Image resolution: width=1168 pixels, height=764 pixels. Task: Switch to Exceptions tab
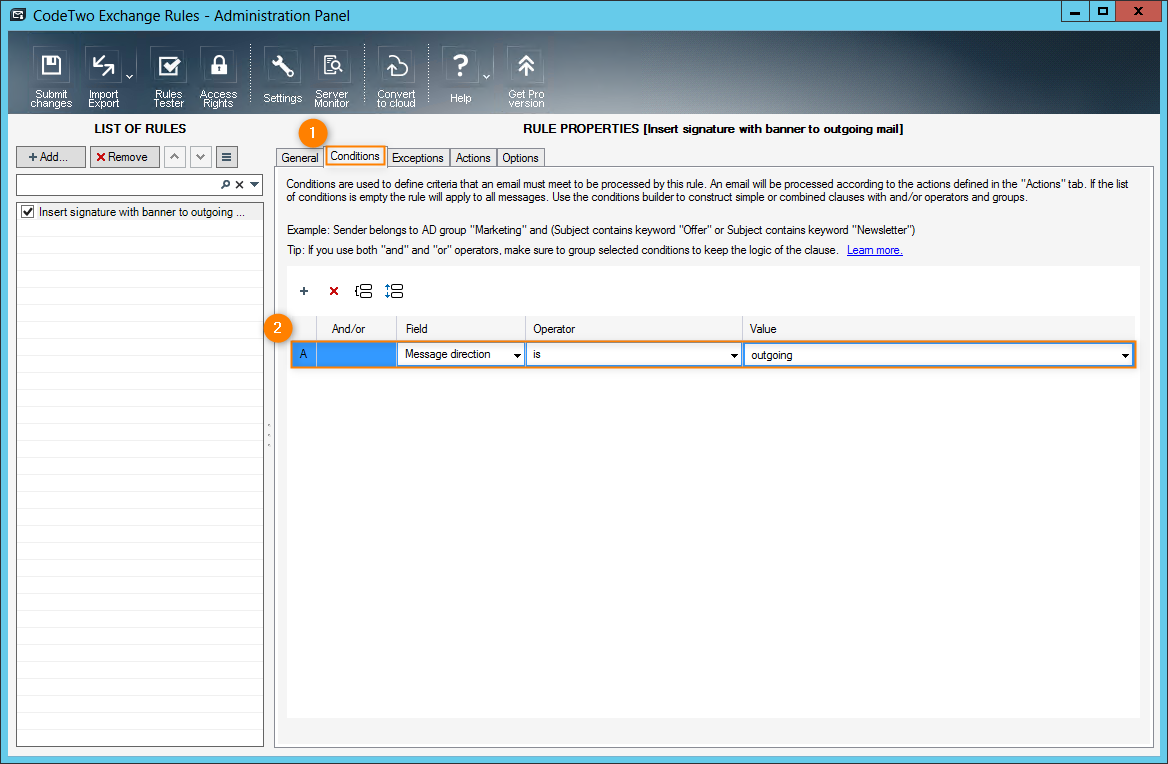point(418,158)
